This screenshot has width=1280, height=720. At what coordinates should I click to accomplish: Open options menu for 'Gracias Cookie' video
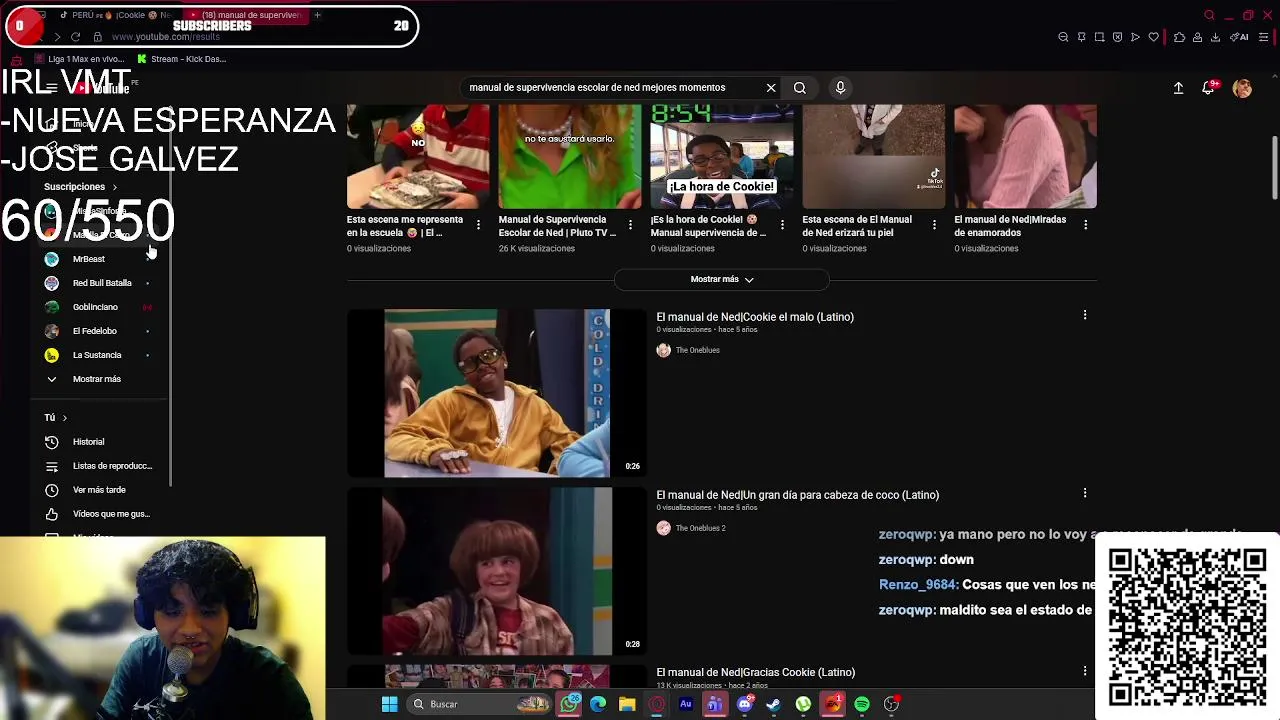pos(1085,671)
